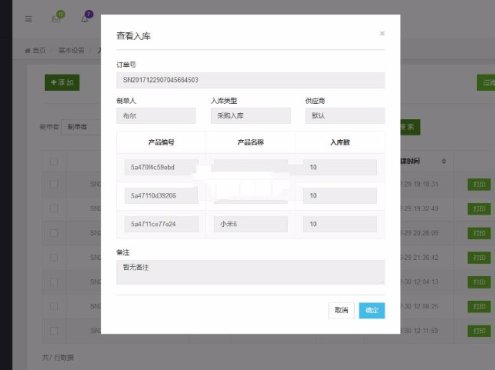This screenshot has width=495, height=370.
Task: Click the 产品名称 column header
Action: (250, 142)
